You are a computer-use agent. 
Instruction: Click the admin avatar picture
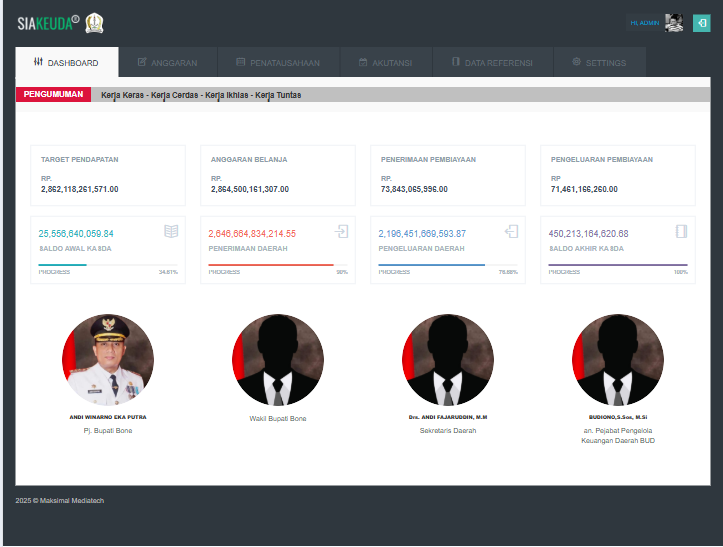click(x=674, y=22)
